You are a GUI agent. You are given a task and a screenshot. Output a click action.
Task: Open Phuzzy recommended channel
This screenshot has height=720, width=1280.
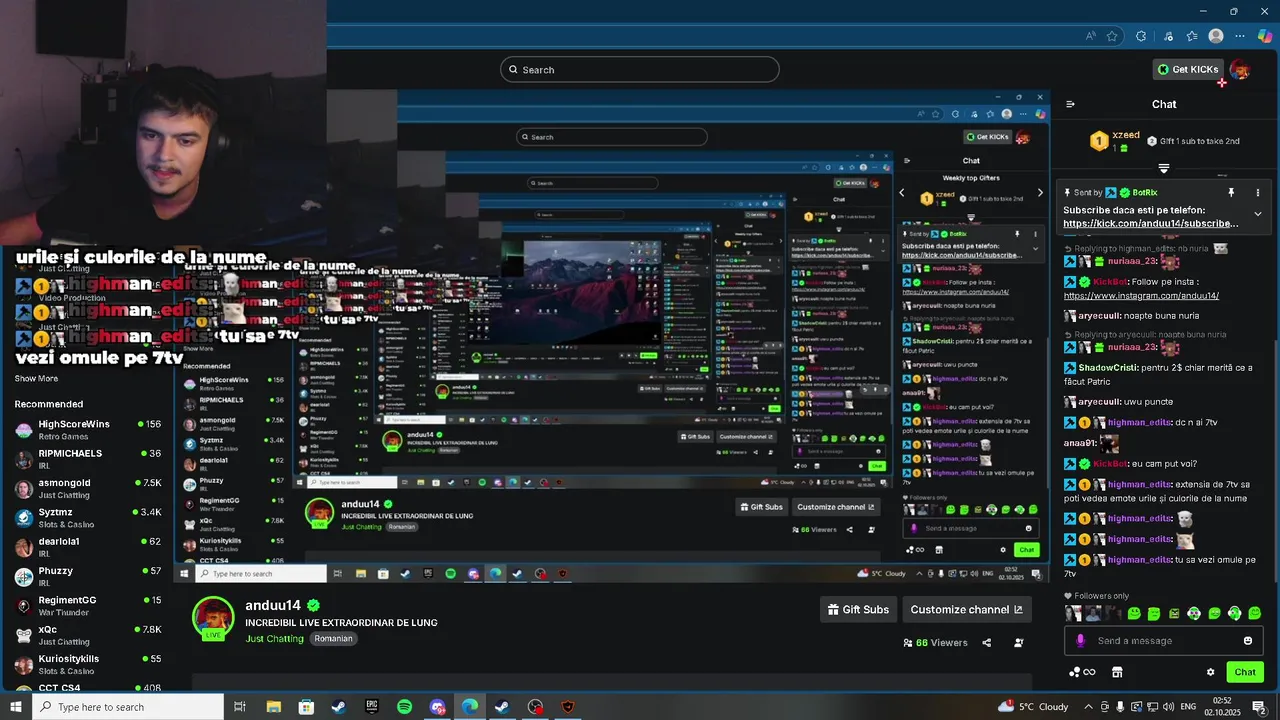(88, 576)
